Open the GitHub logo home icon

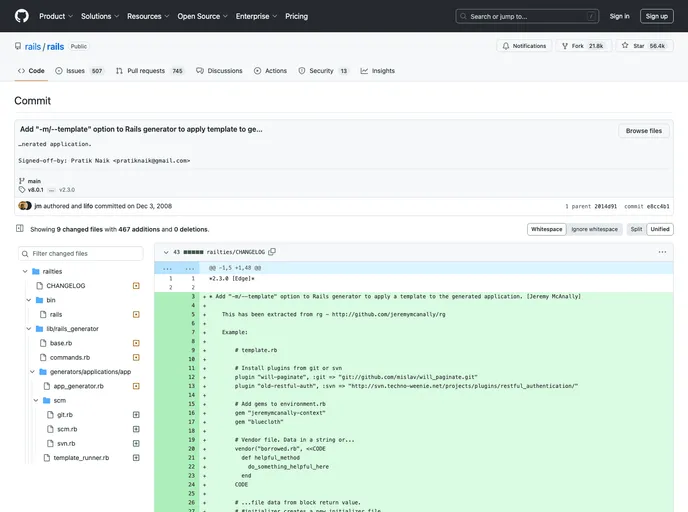coord(22,16)
